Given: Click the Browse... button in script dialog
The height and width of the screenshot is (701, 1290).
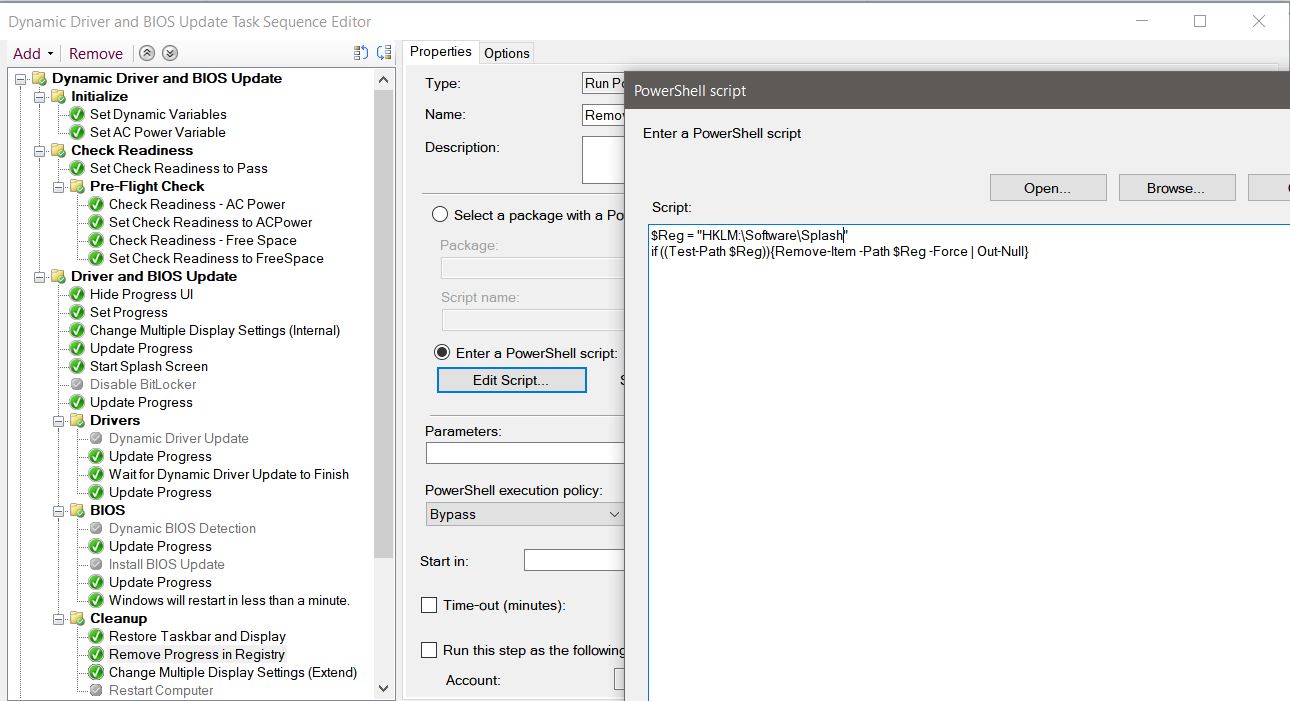Looking at the screenshot, I should click(x=1176, y=188).
